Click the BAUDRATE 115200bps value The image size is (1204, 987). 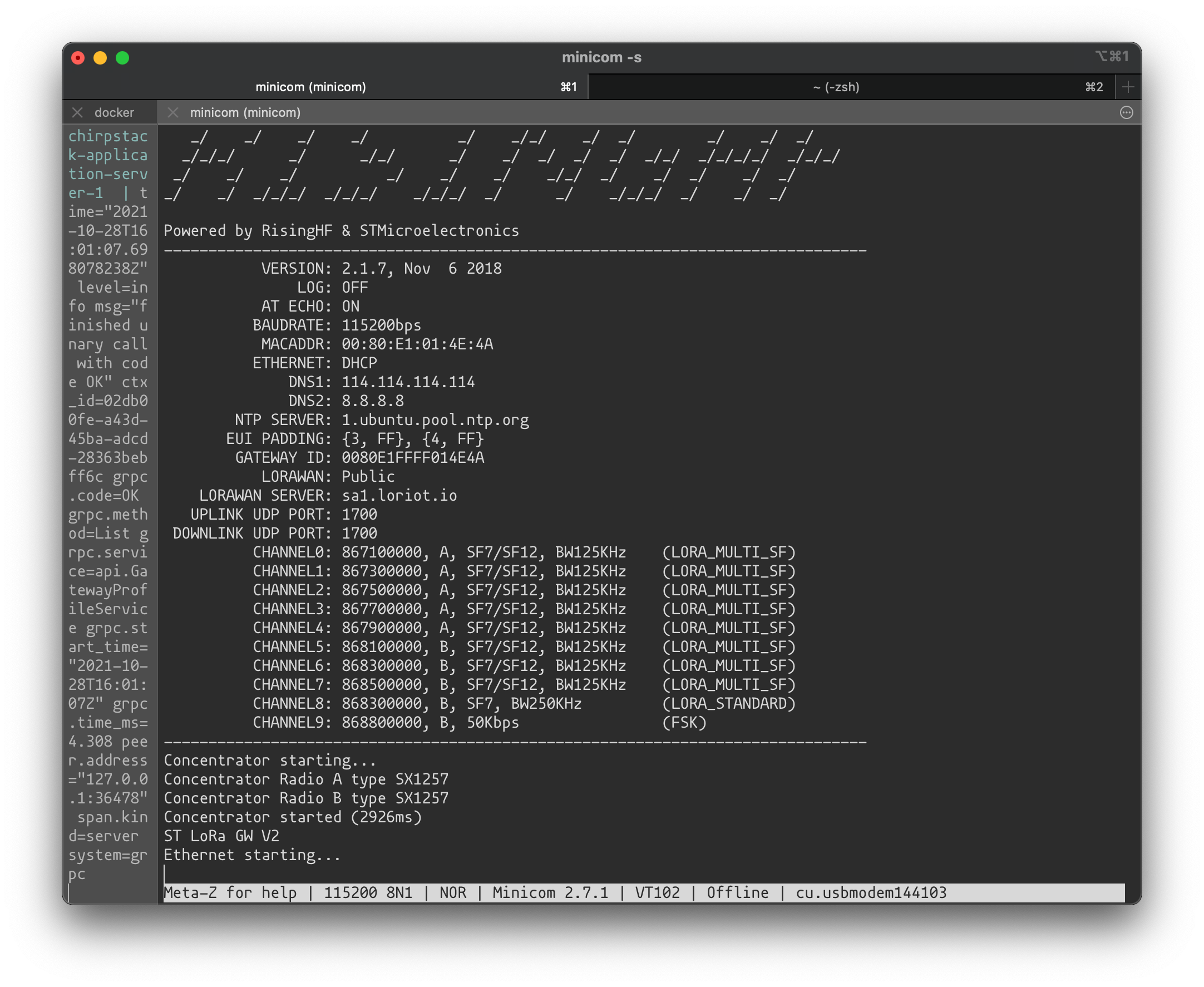tap(382, 325)
